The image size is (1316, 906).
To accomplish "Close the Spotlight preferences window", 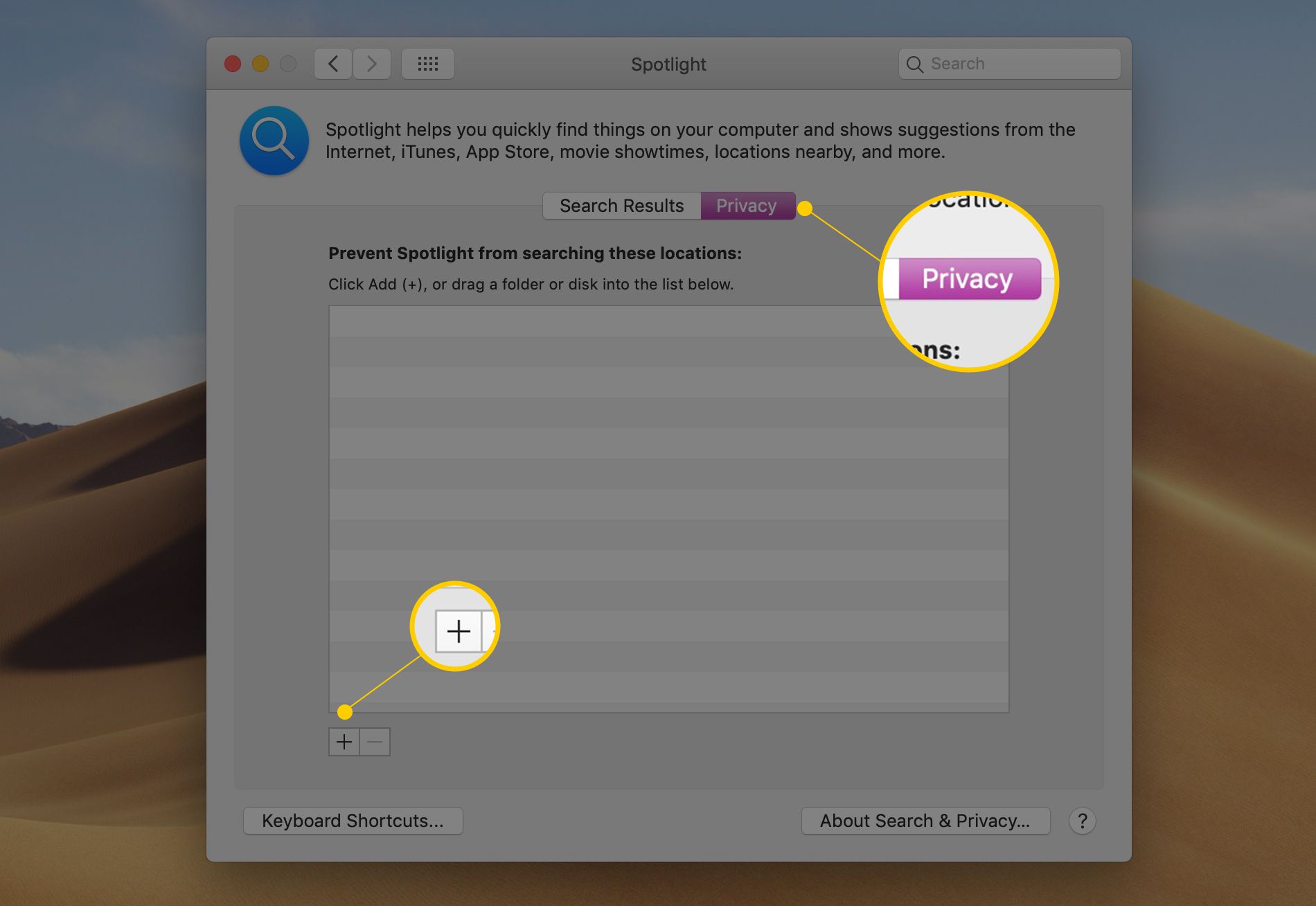I will click(233, 64).
